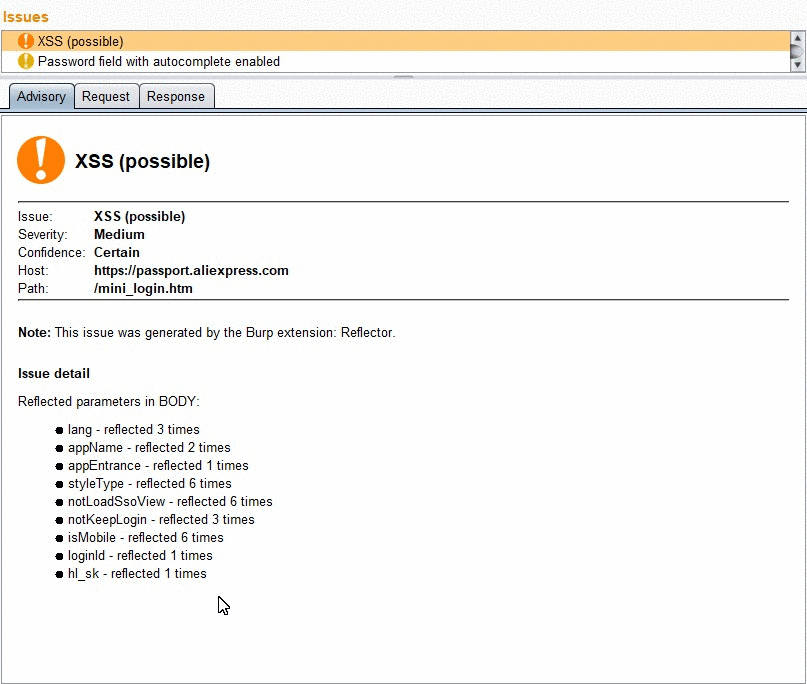
Task: Click the orange XSS issue severity icon
Action: 25,41
